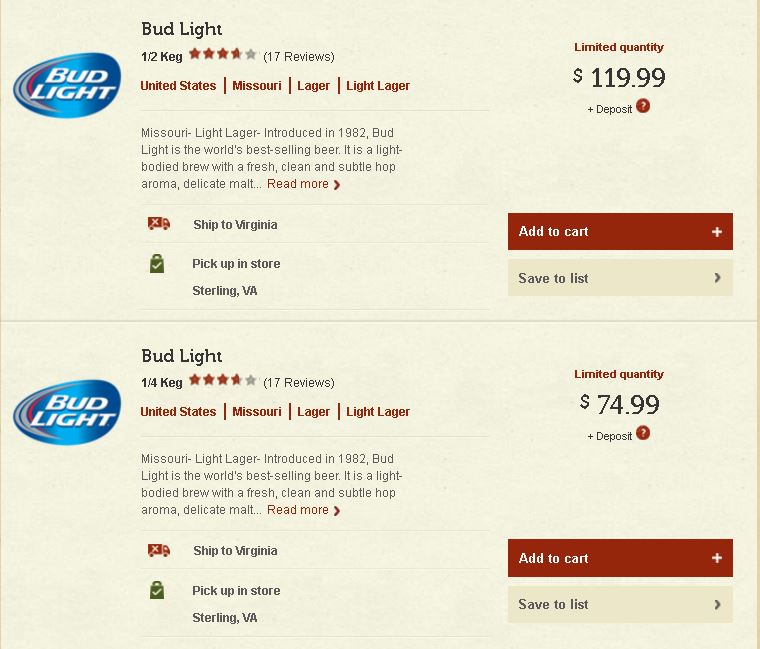The image size is (760, 649).
Task: Open the Lager category on 1/4 Keg listing
Action: [313, 412]
